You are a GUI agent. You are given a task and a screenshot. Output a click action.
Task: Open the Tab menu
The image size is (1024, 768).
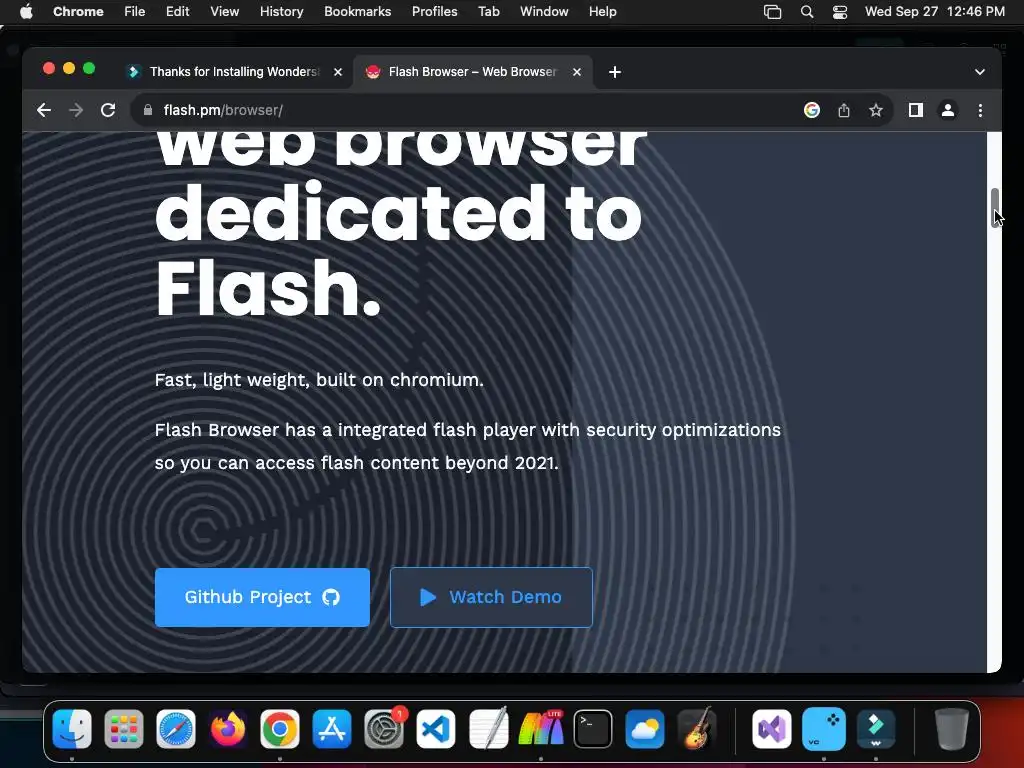pyautogui.click(x=488, y=12)
